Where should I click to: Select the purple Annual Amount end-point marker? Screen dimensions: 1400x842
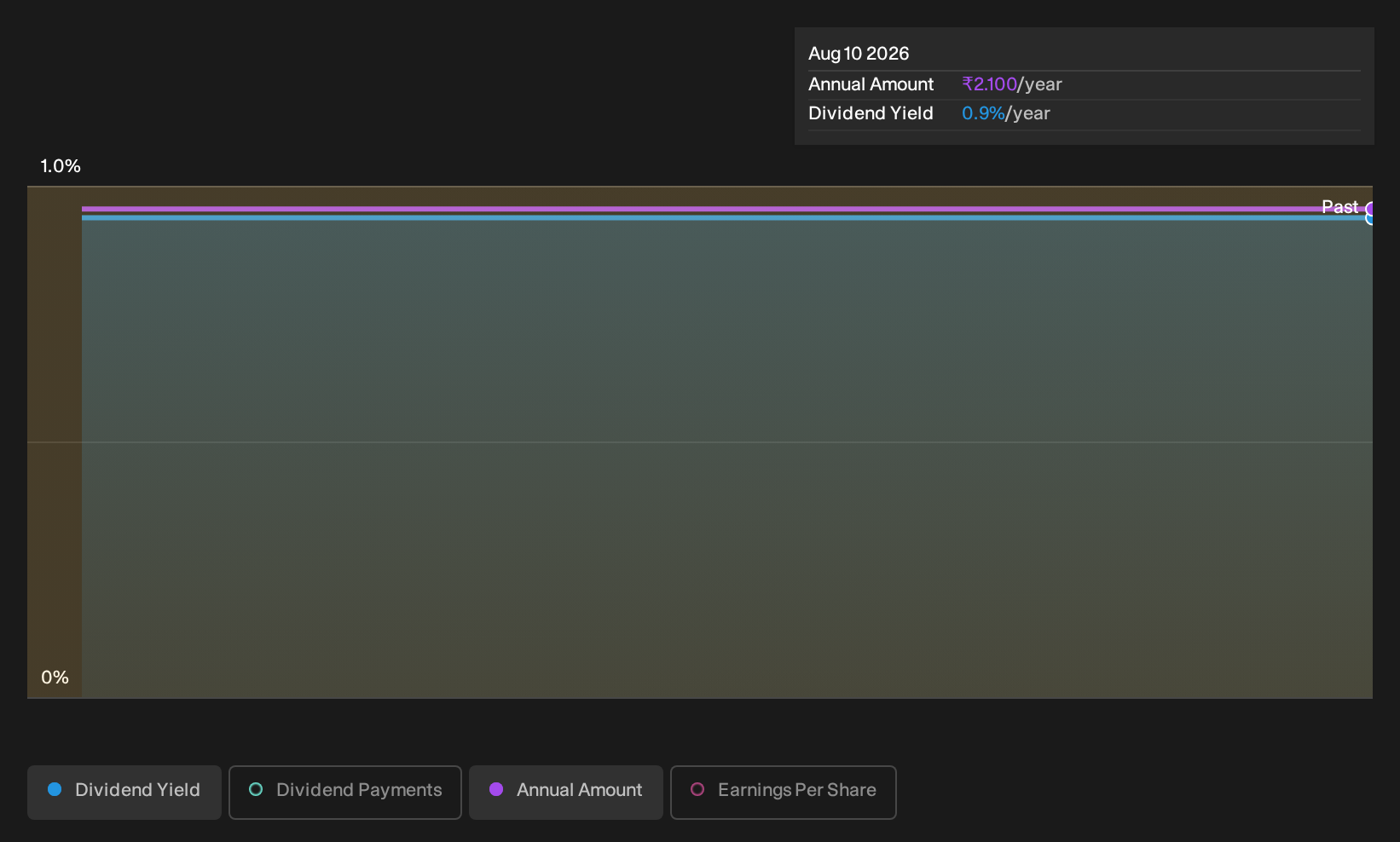(x=1370, y=209)
